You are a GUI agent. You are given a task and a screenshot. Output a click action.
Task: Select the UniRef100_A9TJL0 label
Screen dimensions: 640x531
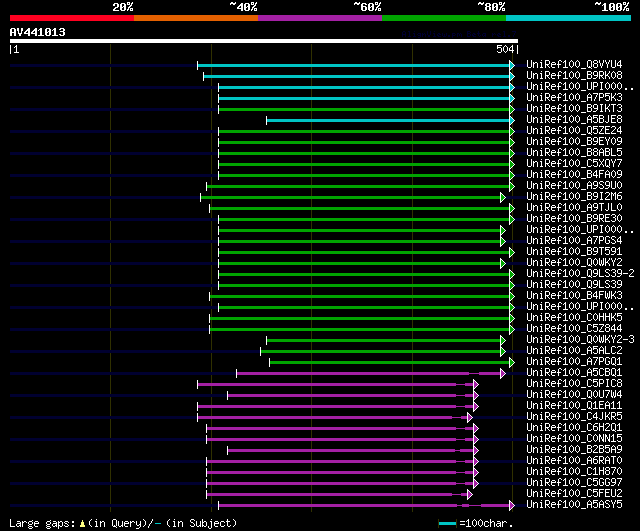pyautogui.click(x=574, y=208)
